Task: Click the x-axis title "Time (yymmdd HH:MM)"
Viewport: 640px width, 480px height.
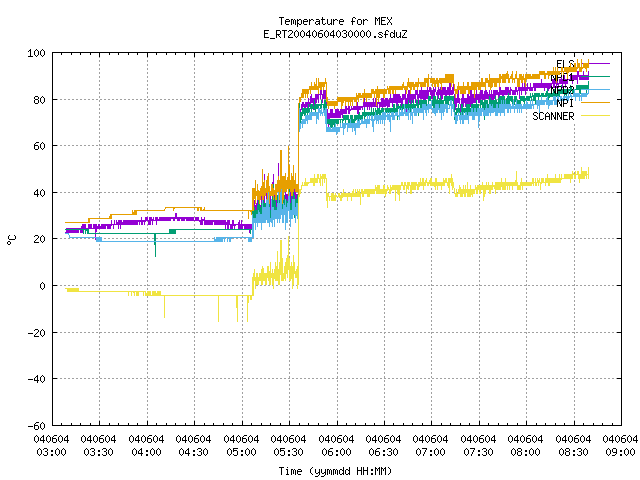Action: [x=335, y=471]
